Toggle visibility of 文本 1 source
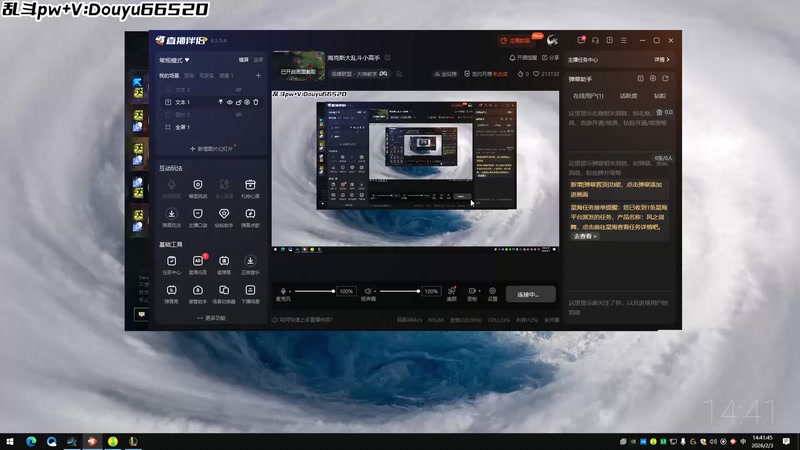This screenshot has height=450, width=800. pyautogui.click(x=230, y=102)
